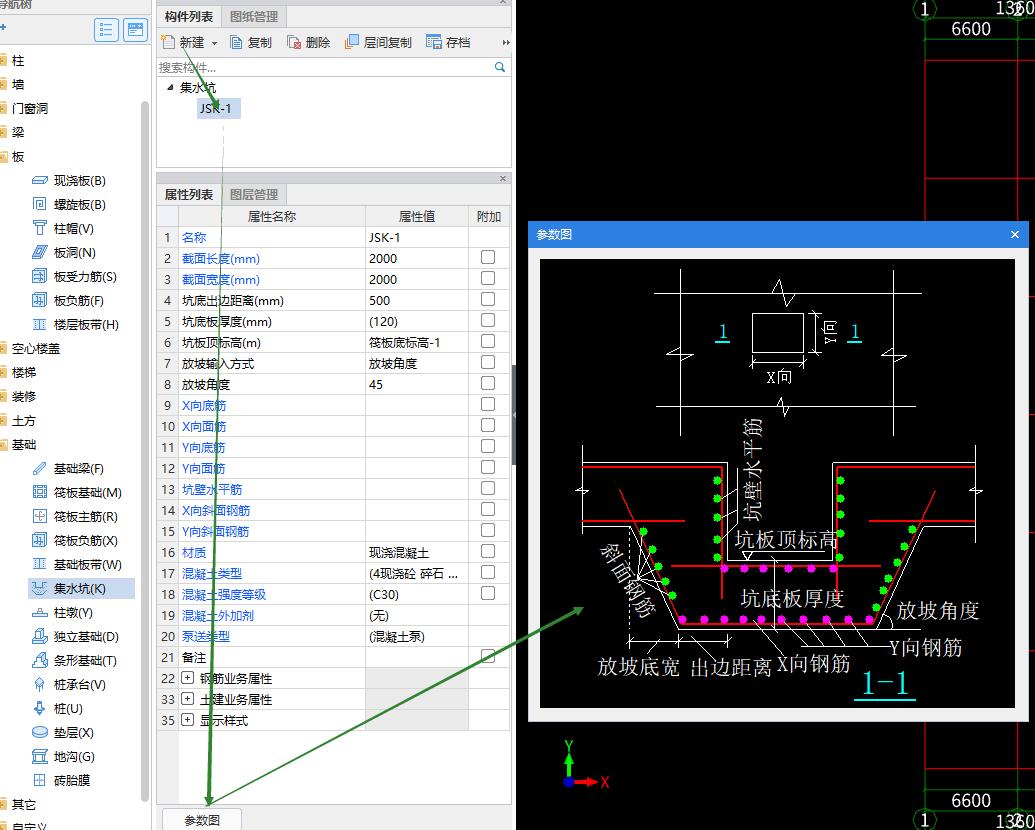The height and width of the screenshot is (830, 1035).
Task: Switch to the 图层管理 tab
Action: click(254, 195)
